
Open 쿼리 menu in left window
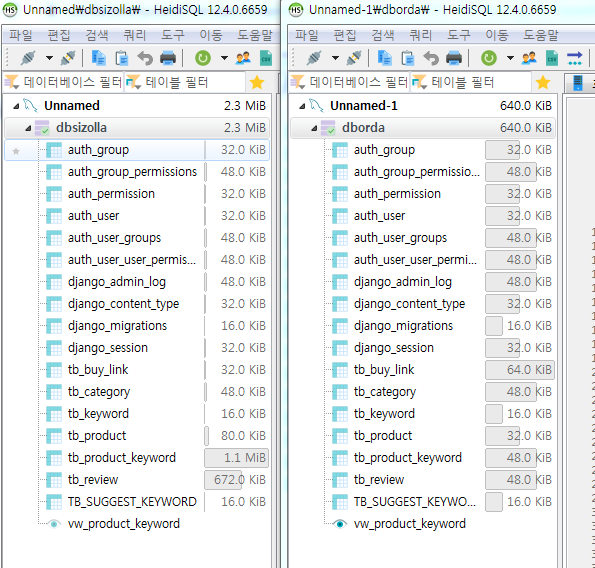(x=135, y=35)
